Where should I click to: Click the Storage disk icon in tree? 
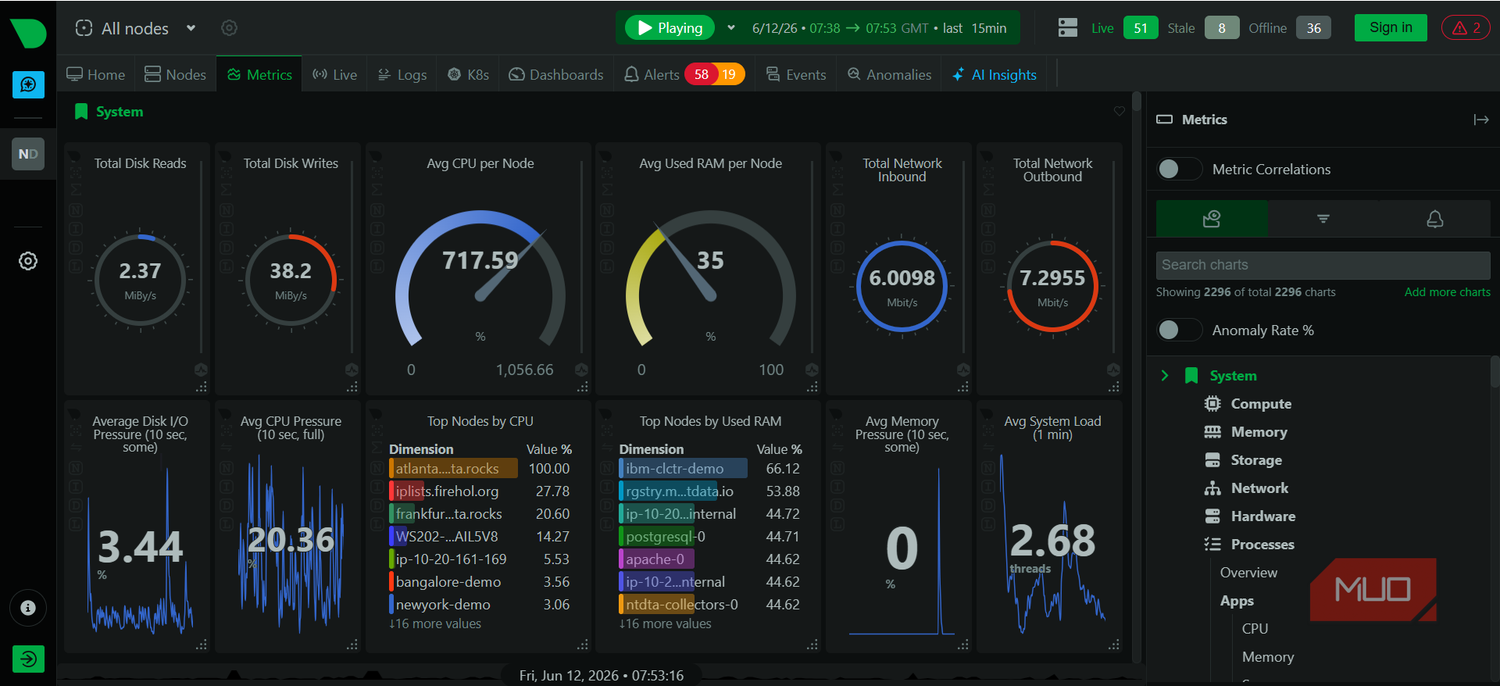1213,460
